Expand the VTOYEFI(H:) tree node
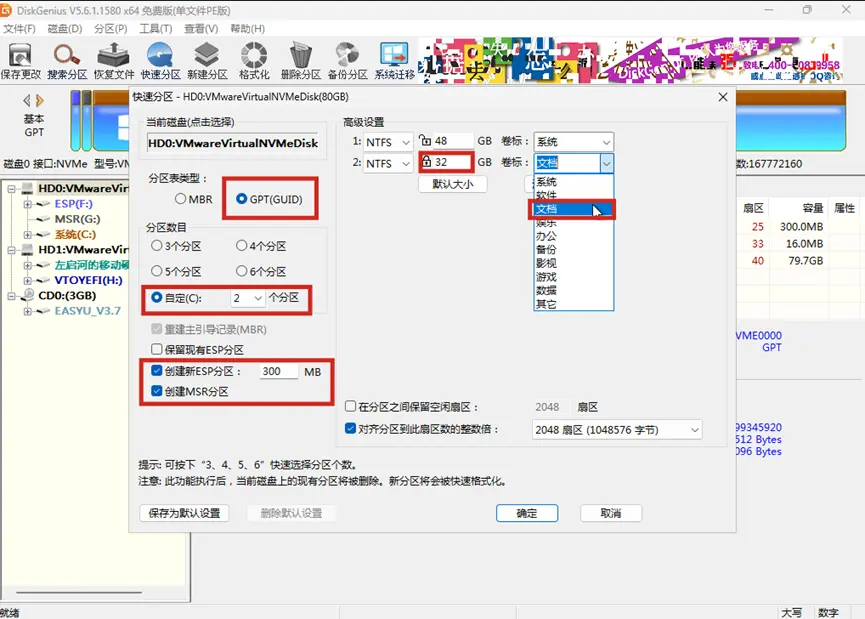 pos(27,280)
